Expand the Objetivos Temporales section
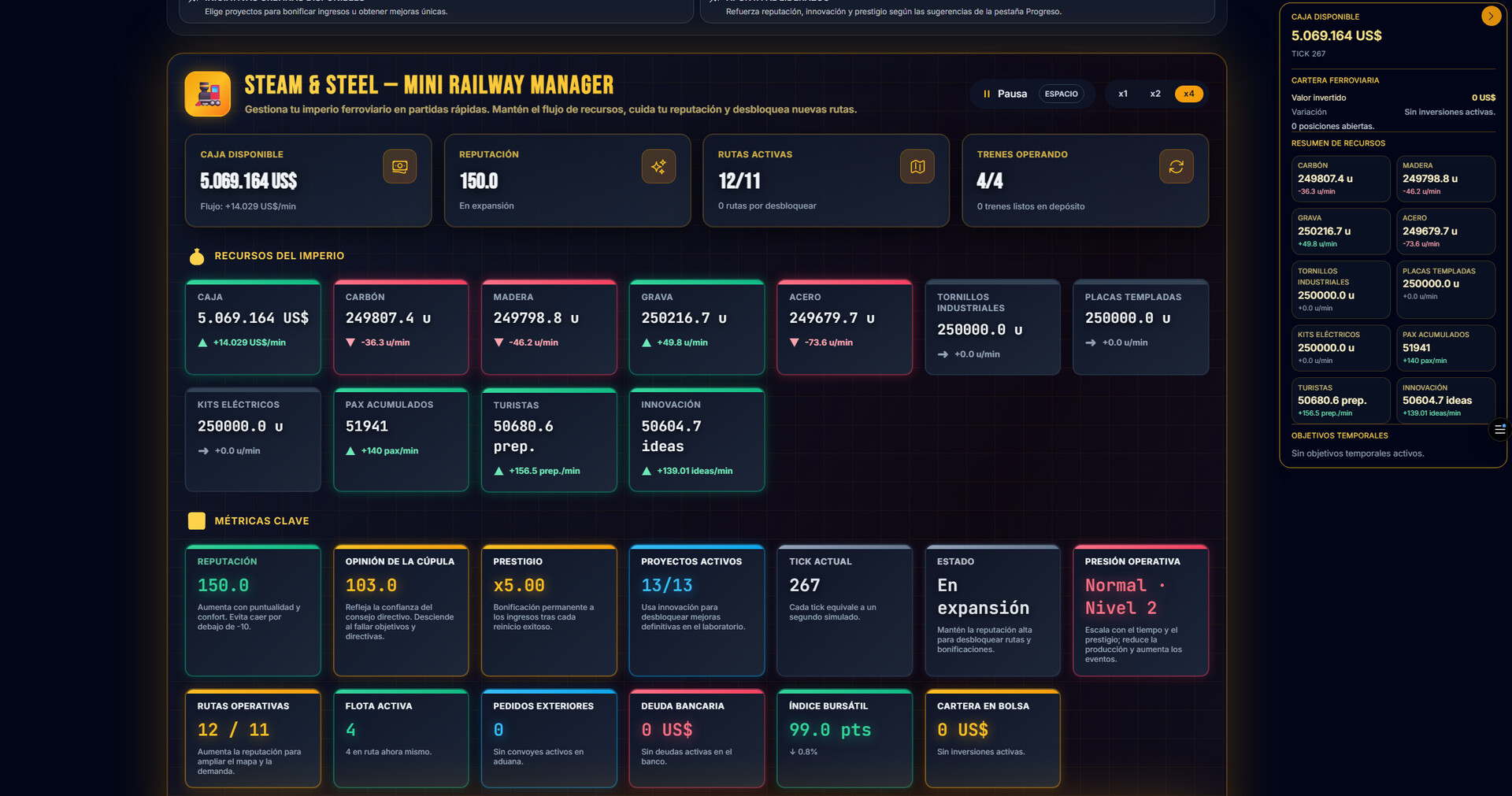The width and height of the screenshot is (1512, 796). 1339,435
